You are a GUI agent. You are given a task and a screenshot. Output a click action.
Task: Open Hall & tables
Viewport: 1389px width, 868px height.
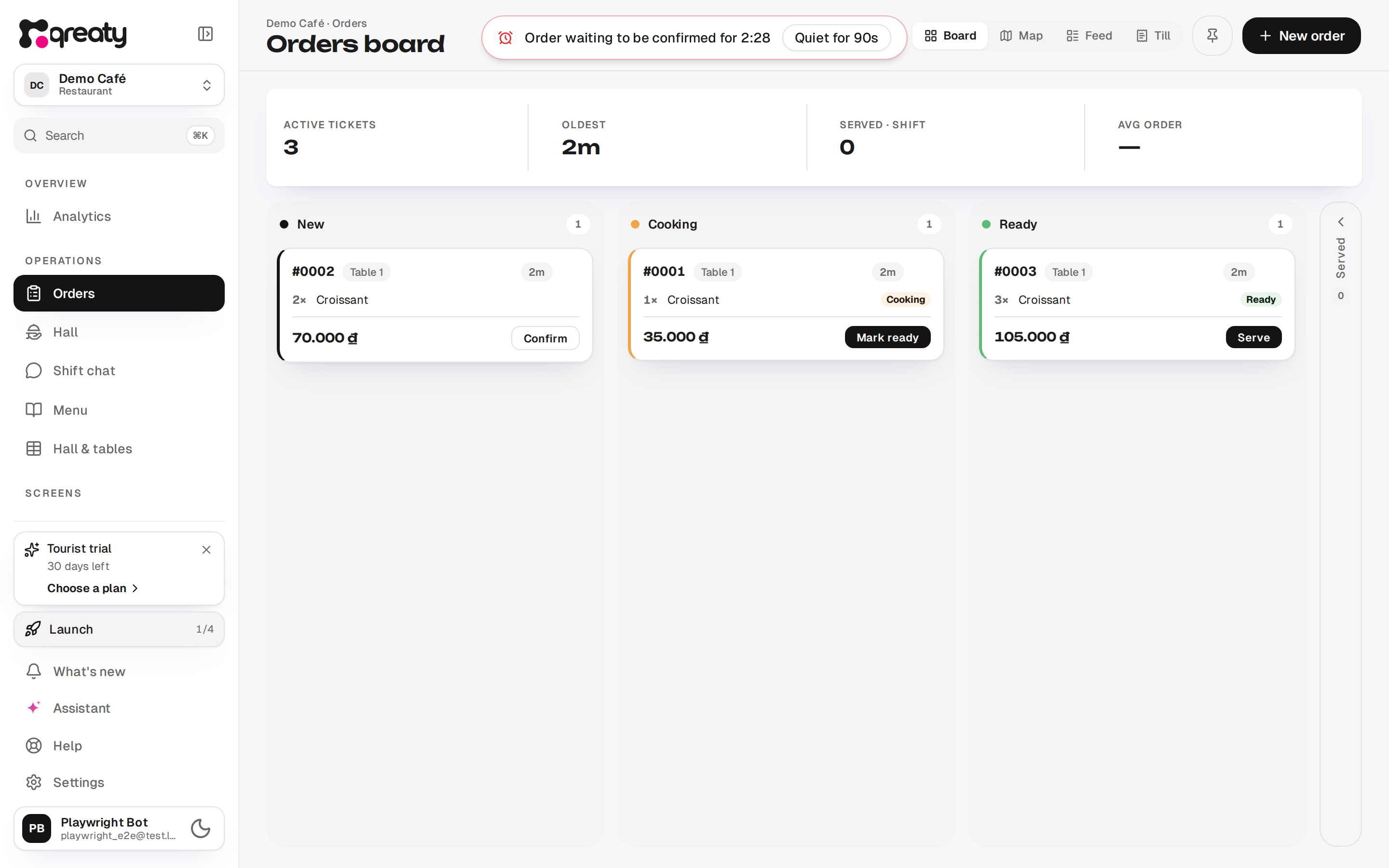click(119, 448)
